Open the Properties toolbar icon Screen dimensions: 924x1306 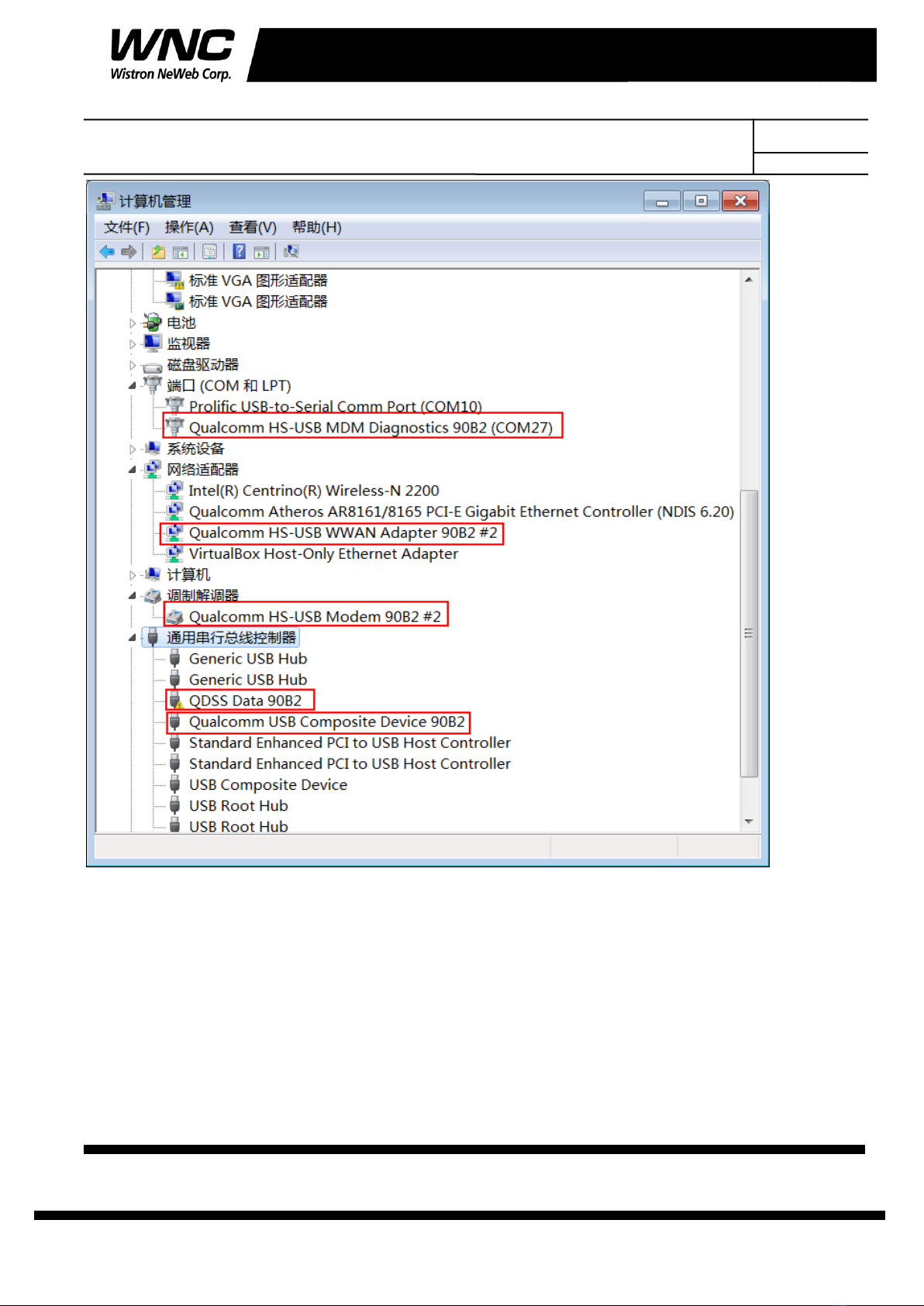point(209,252)
